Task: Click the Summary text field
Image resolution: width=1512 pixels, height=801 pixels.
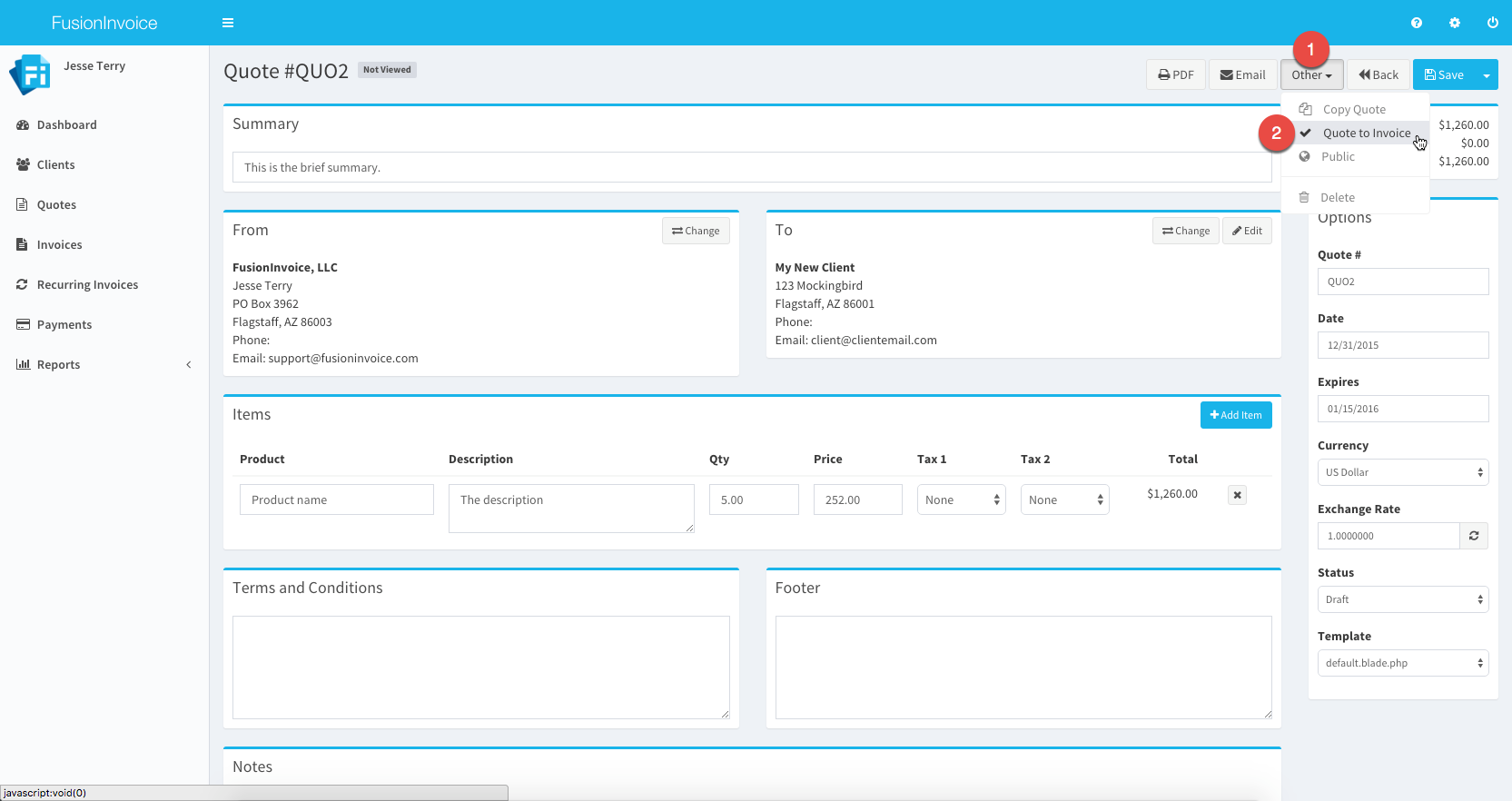Action: [752, 167]
